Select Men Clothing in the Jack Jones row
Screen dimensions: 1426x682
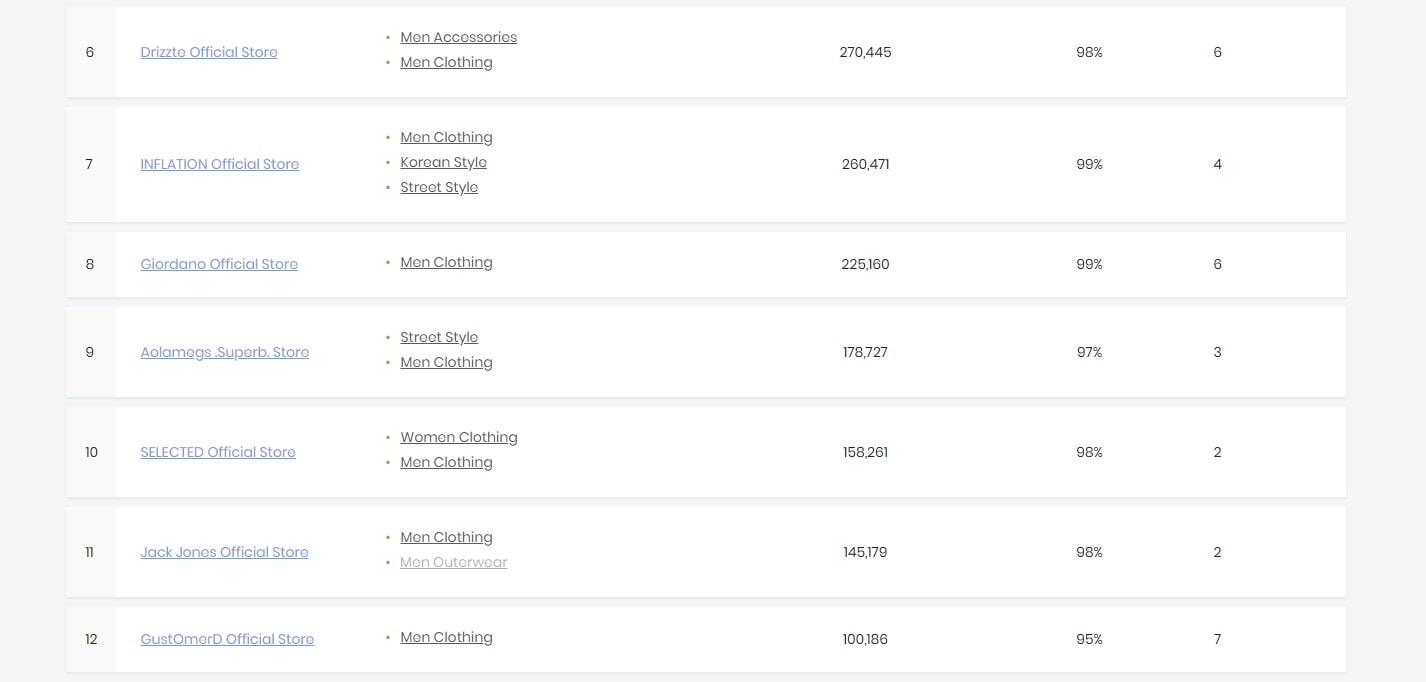click(x=446, y=537)
